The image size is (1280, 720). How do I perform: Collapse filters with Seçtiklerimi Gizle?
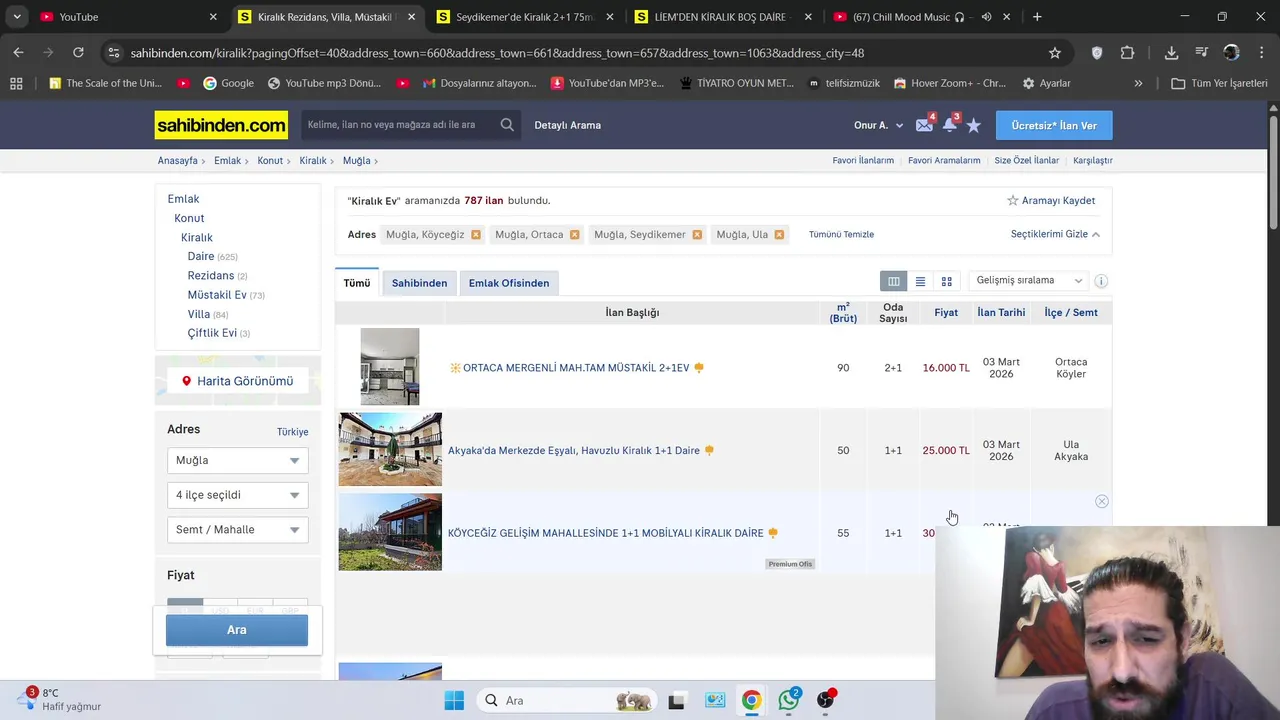(x=1055, y=234)
